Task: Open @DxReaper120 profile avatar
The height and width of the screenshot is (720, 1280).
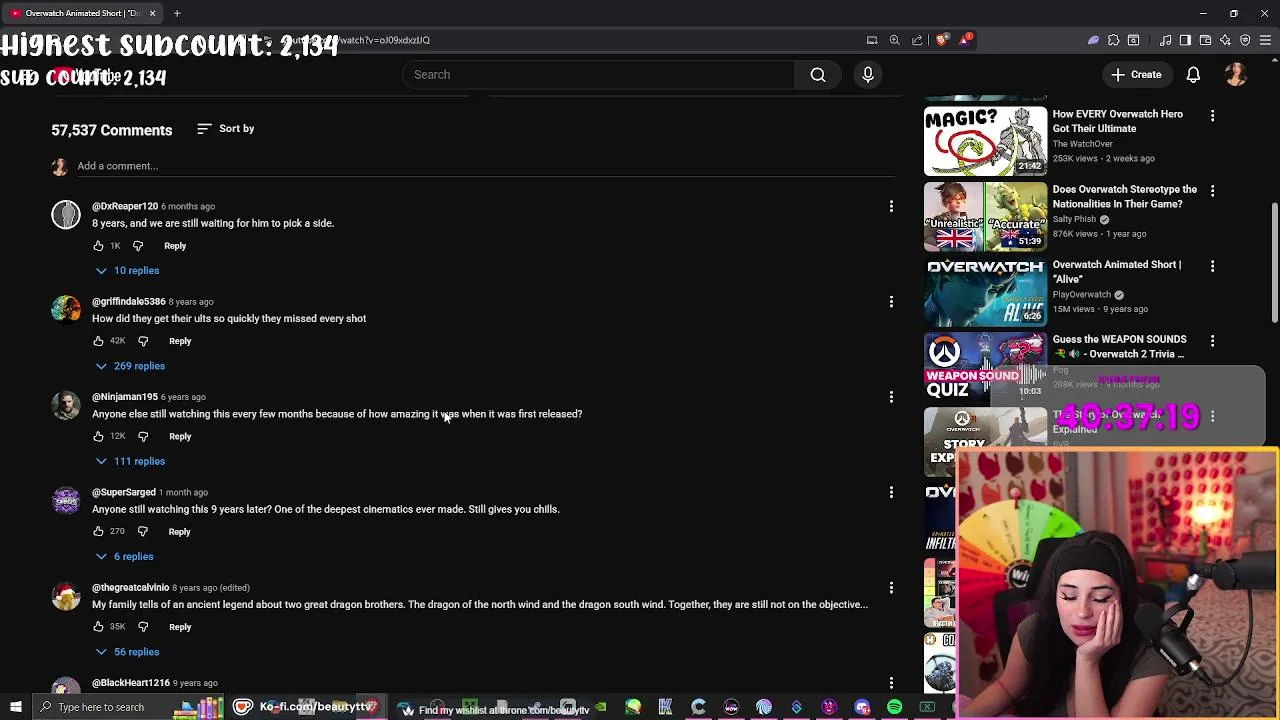Action: 66,215
